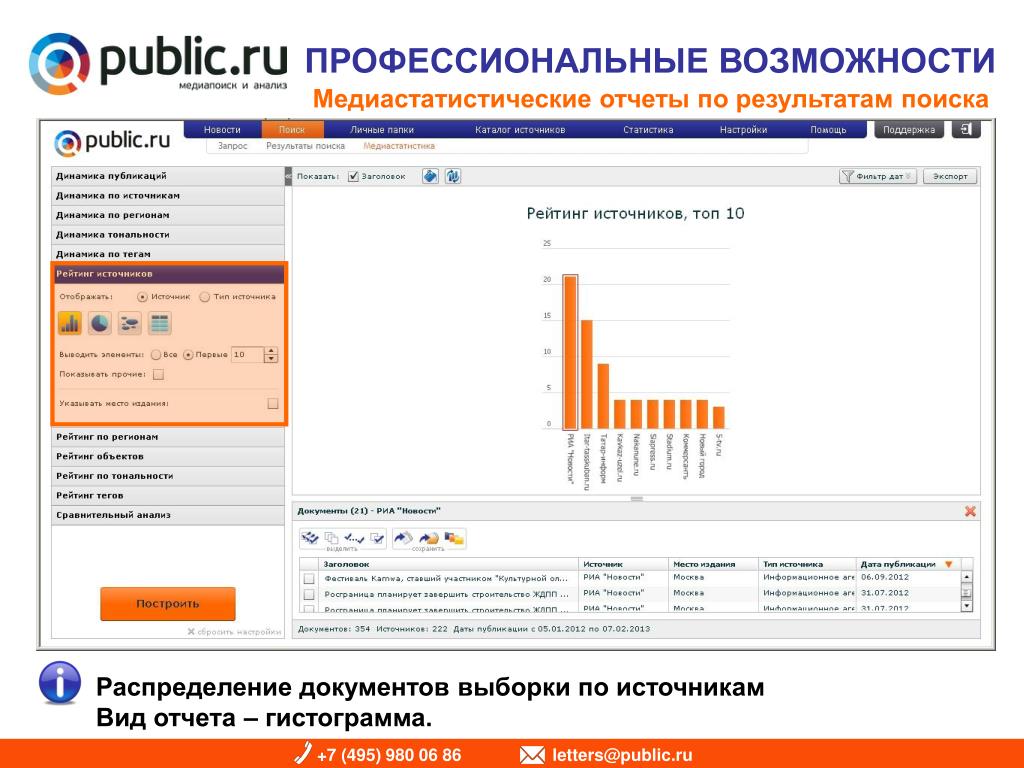Click the first select-all icon in documents toolbar
The image size is (1024, 768).
click(x=310, y=537)
